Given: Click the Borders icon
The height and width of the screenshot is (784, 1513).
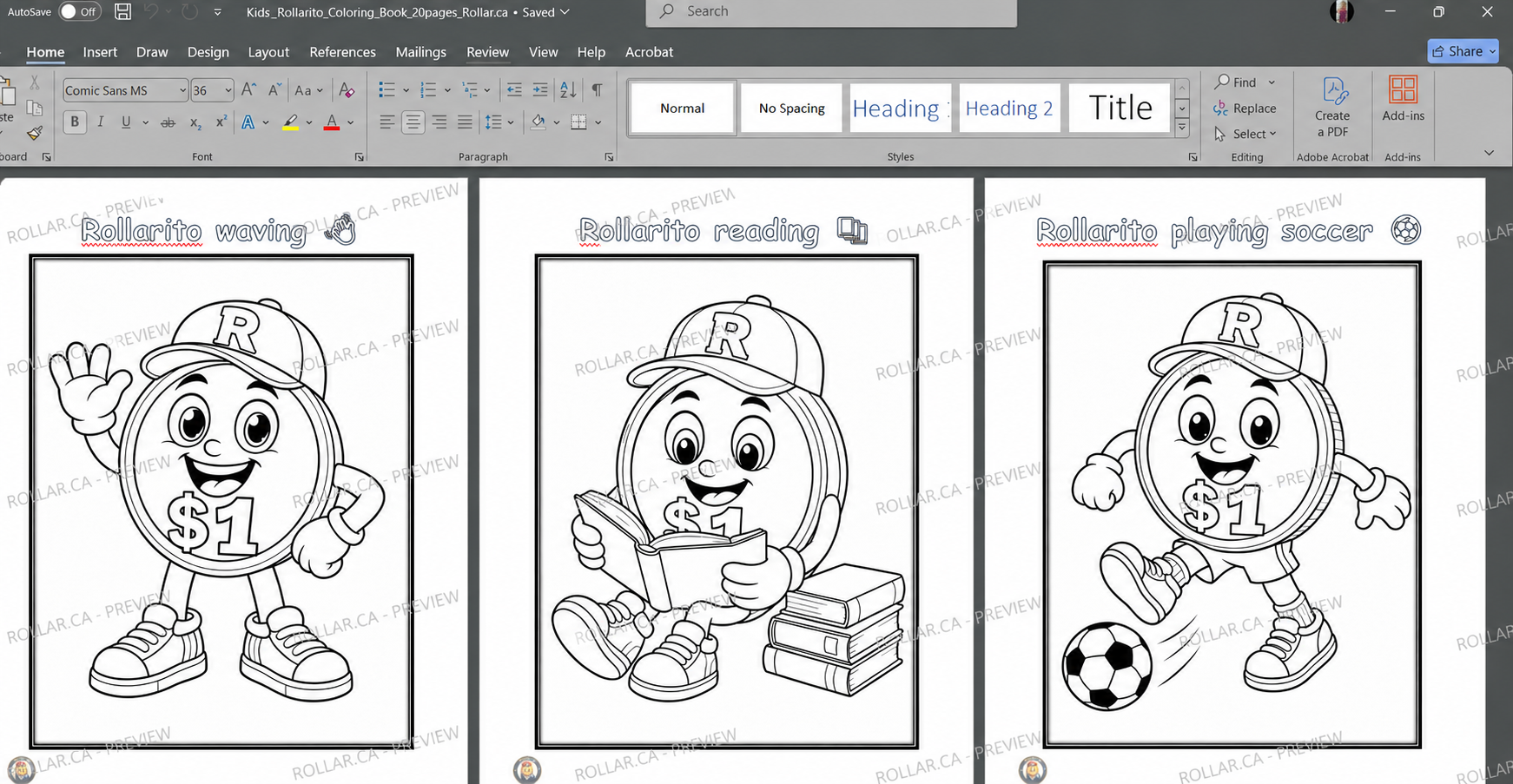Looking at the screenshot, I should tap(578, 122).
